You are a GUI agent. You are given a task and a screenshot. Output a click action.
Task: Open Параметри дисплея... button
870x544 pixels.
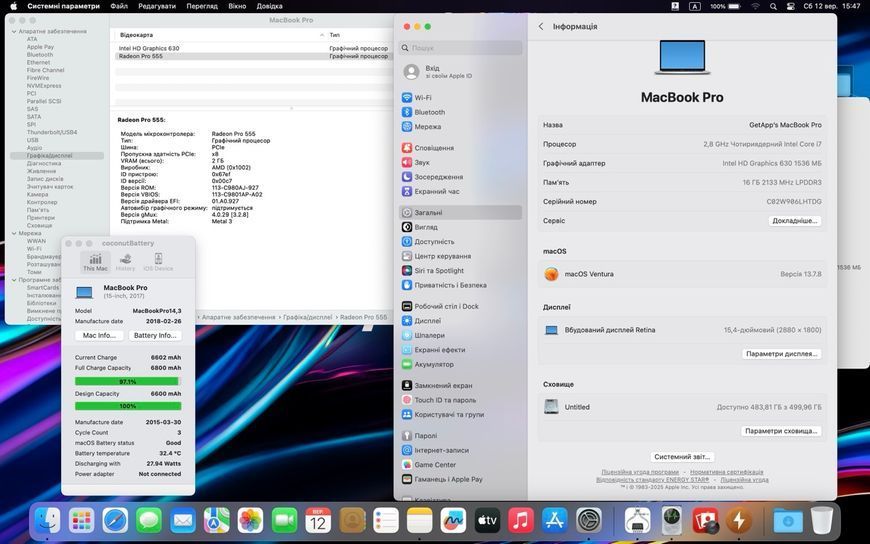[x=781, y=354]
